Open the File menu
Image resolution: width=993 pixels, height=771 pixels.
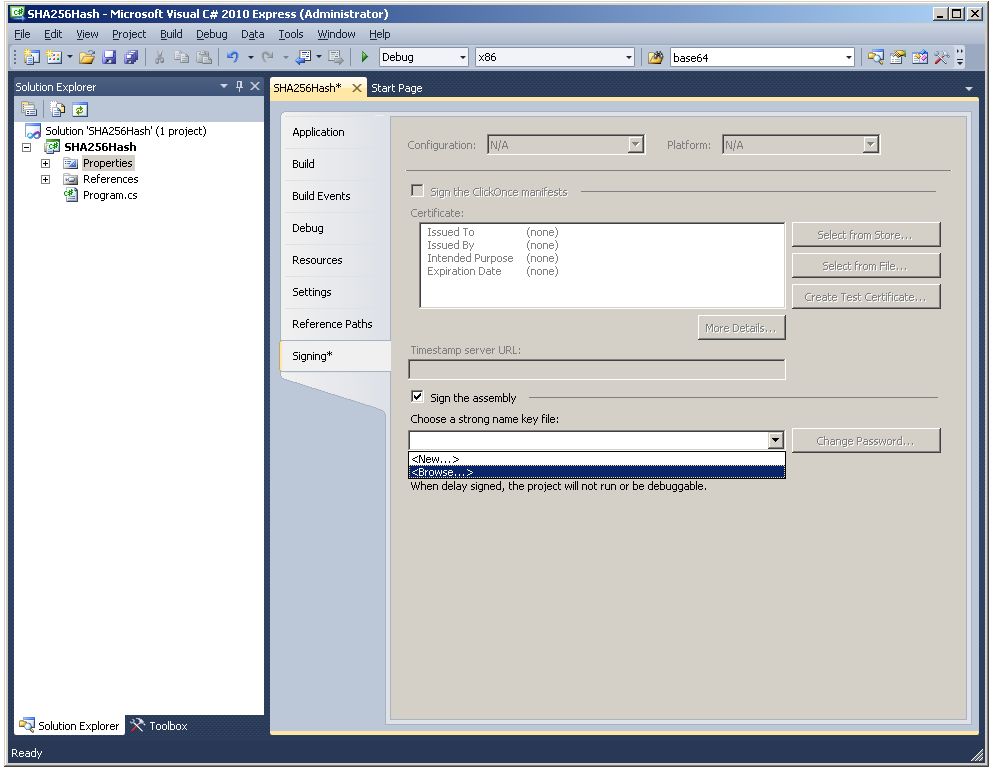tap(22, 34)
